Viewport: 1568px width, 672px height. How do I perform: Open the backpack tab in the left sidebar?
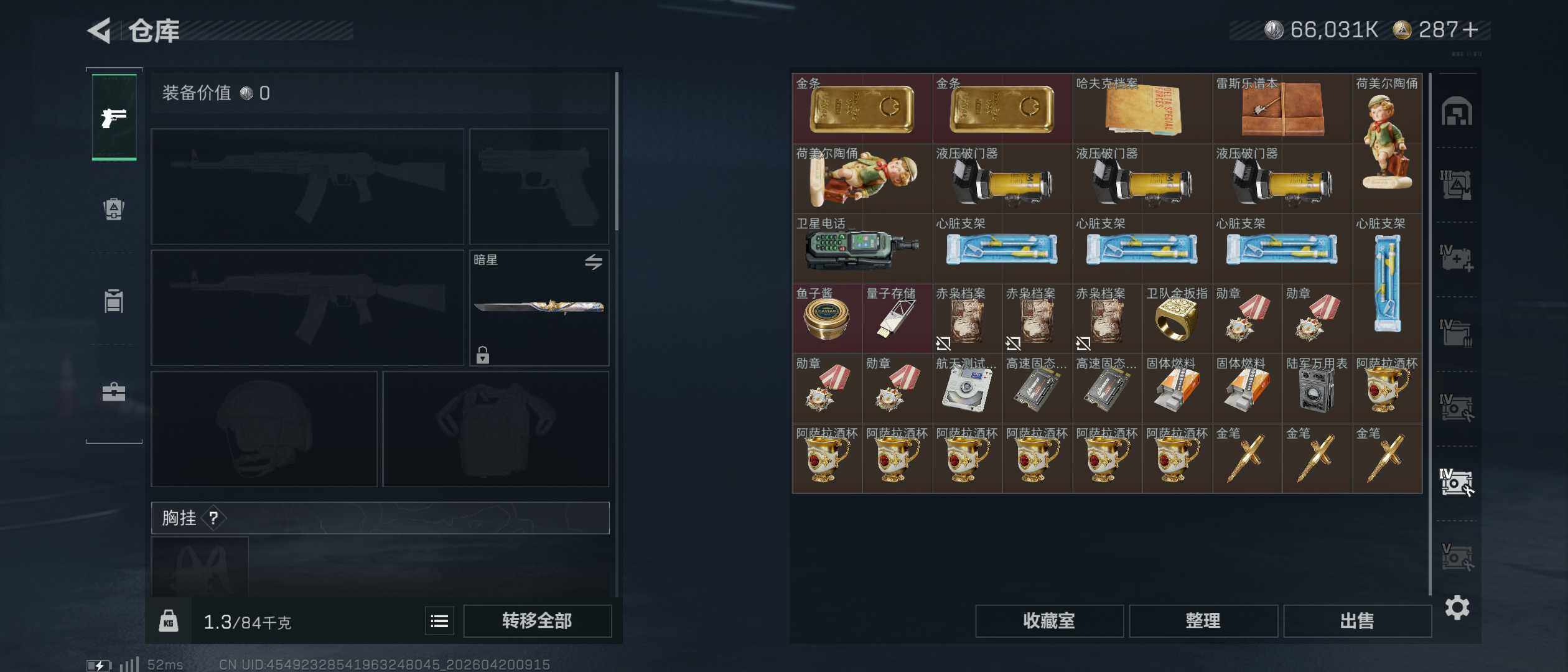114,208
